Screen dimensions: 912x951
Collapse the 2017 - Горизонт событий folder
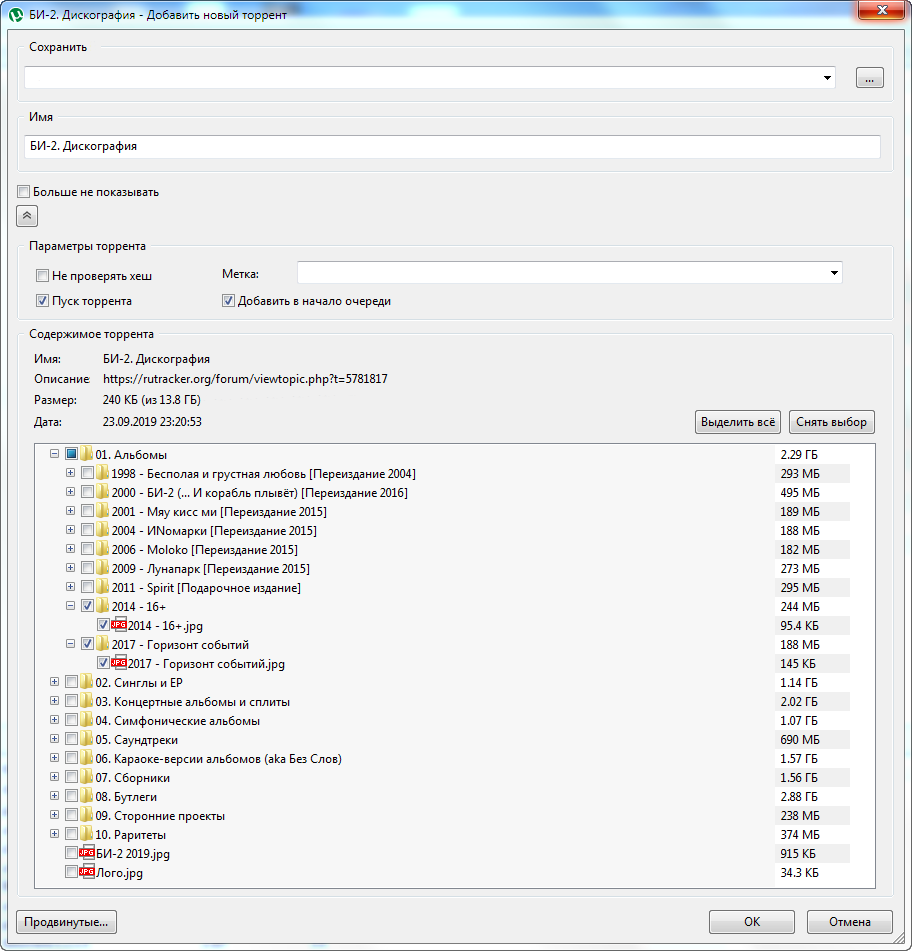pyautogui.click(x=70, y=644)
